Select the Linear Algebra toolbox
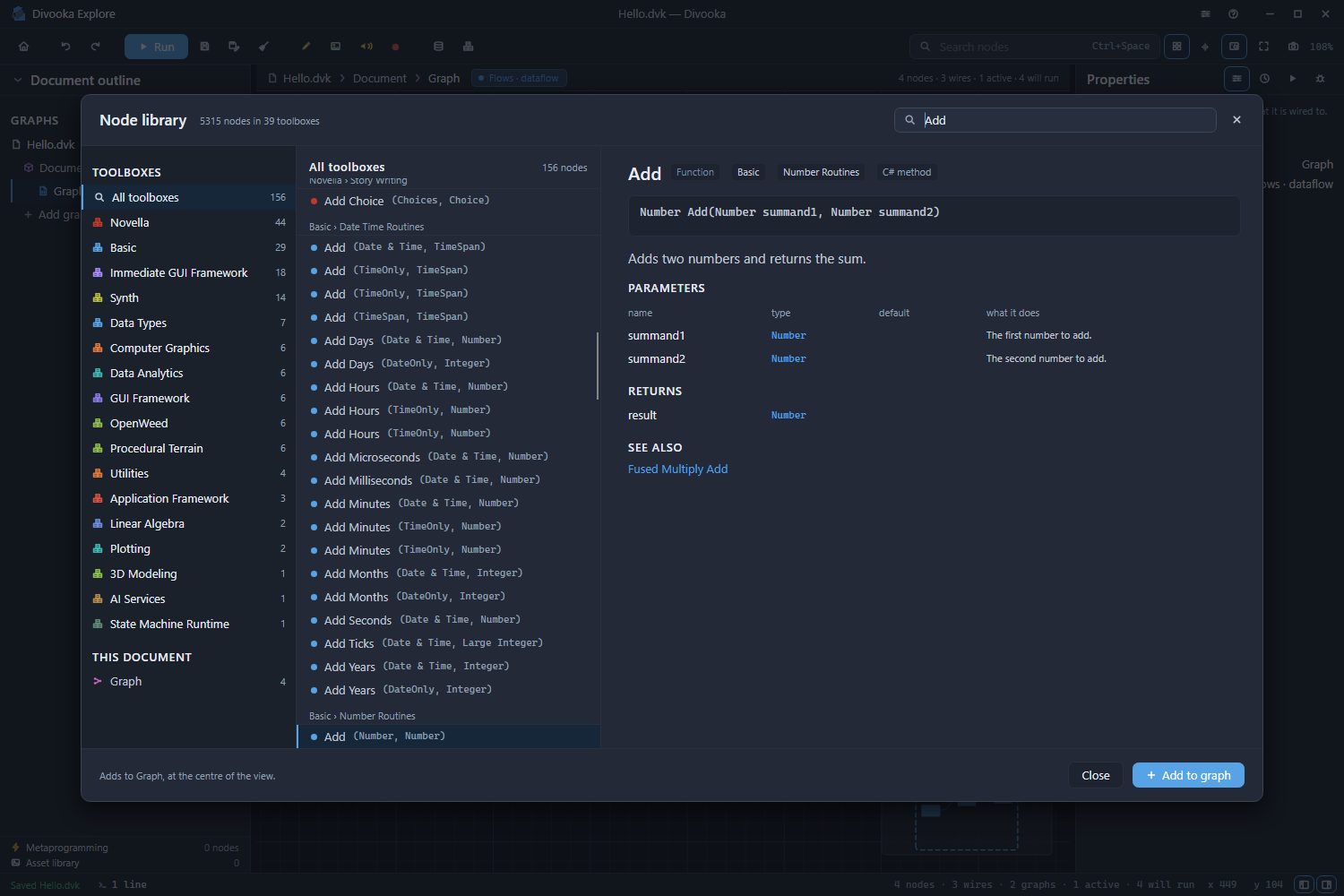Viewport: 1344px width, 896px height. click(189, 523)
